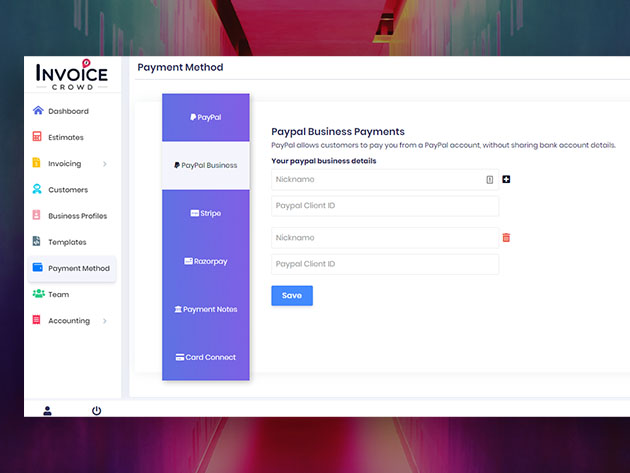Delete second account with red trash icon

(506, 238)
